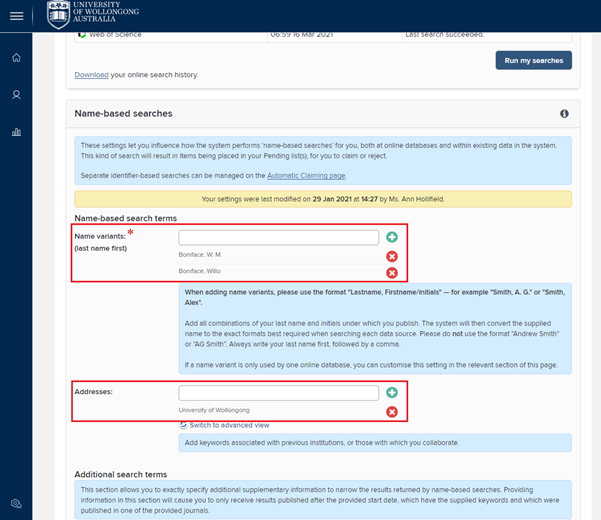Add a name variant with green plus
Screen dimensions: 601x520
pos(392,237)
